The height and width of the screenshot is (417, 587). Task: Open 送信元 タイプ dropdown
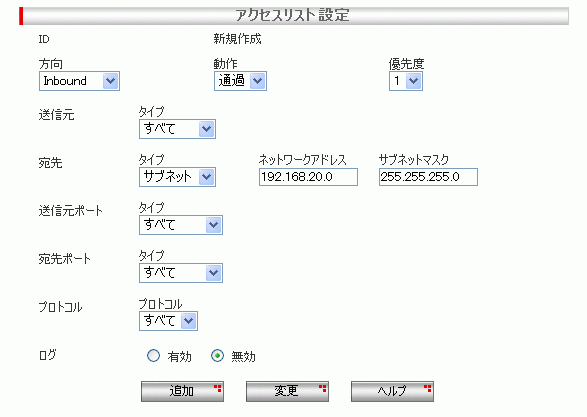click(177, 129)
